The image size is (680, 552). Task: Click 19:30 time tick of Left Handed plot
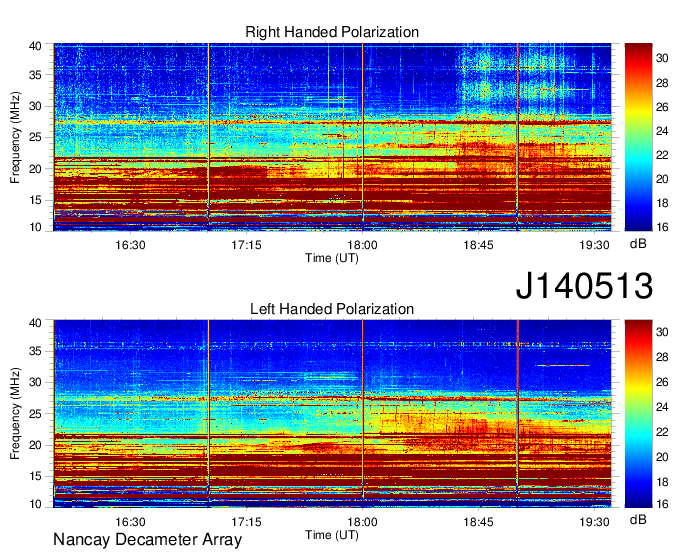click(x=595, y=522)
